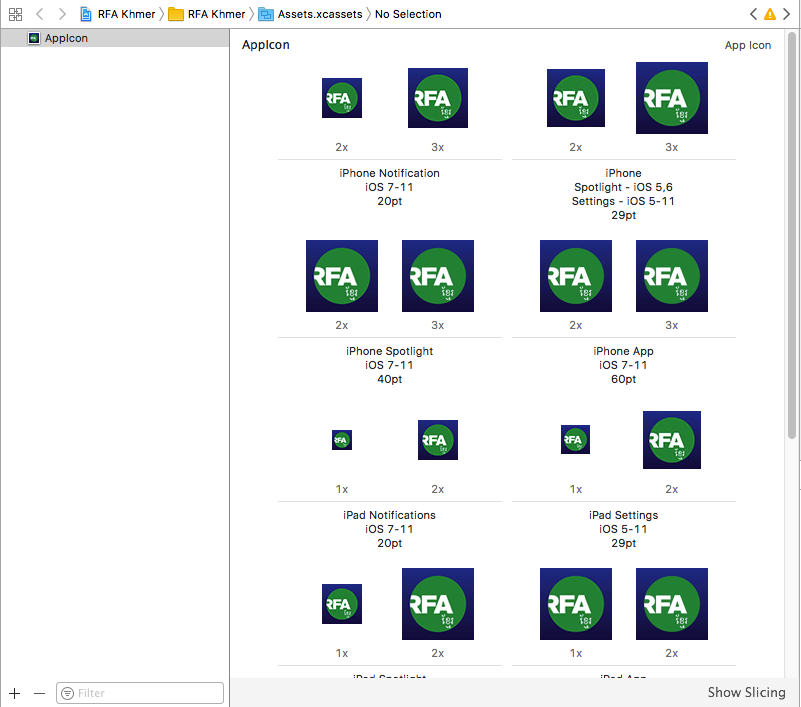Click the filter icon in search field
The image size is (801, 707).
pyautogui.click(x=67, y=693)
